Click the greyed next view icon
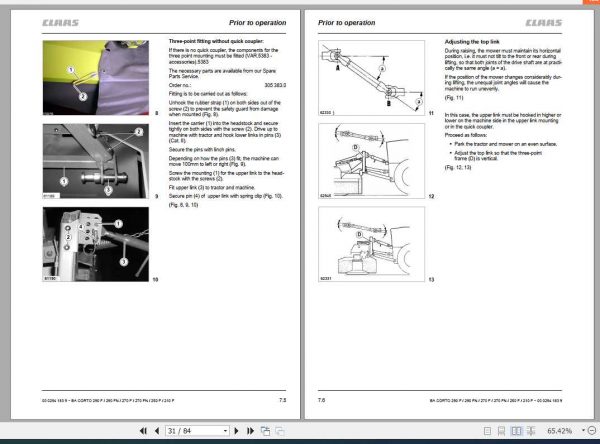Image resolution: width=600 pixels, height=444 pixels. (280, 431)
